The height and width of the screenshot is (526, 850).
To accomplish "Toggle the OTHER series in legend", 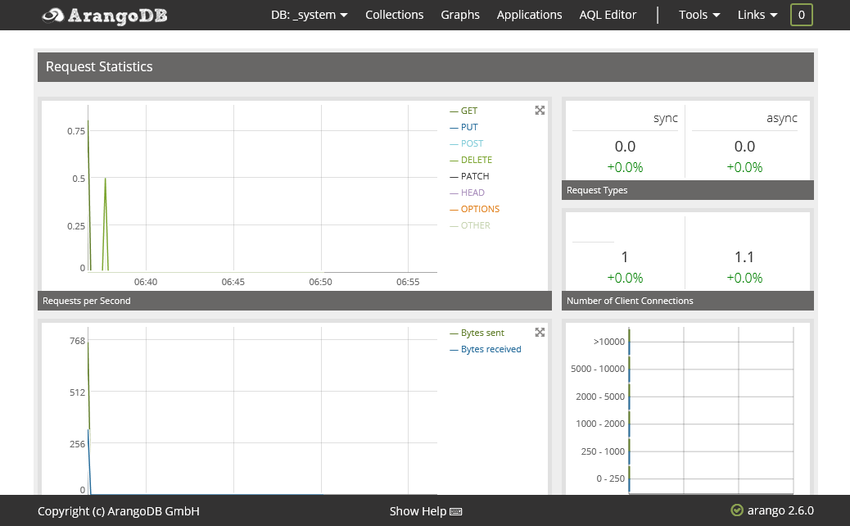I will 470,225.
